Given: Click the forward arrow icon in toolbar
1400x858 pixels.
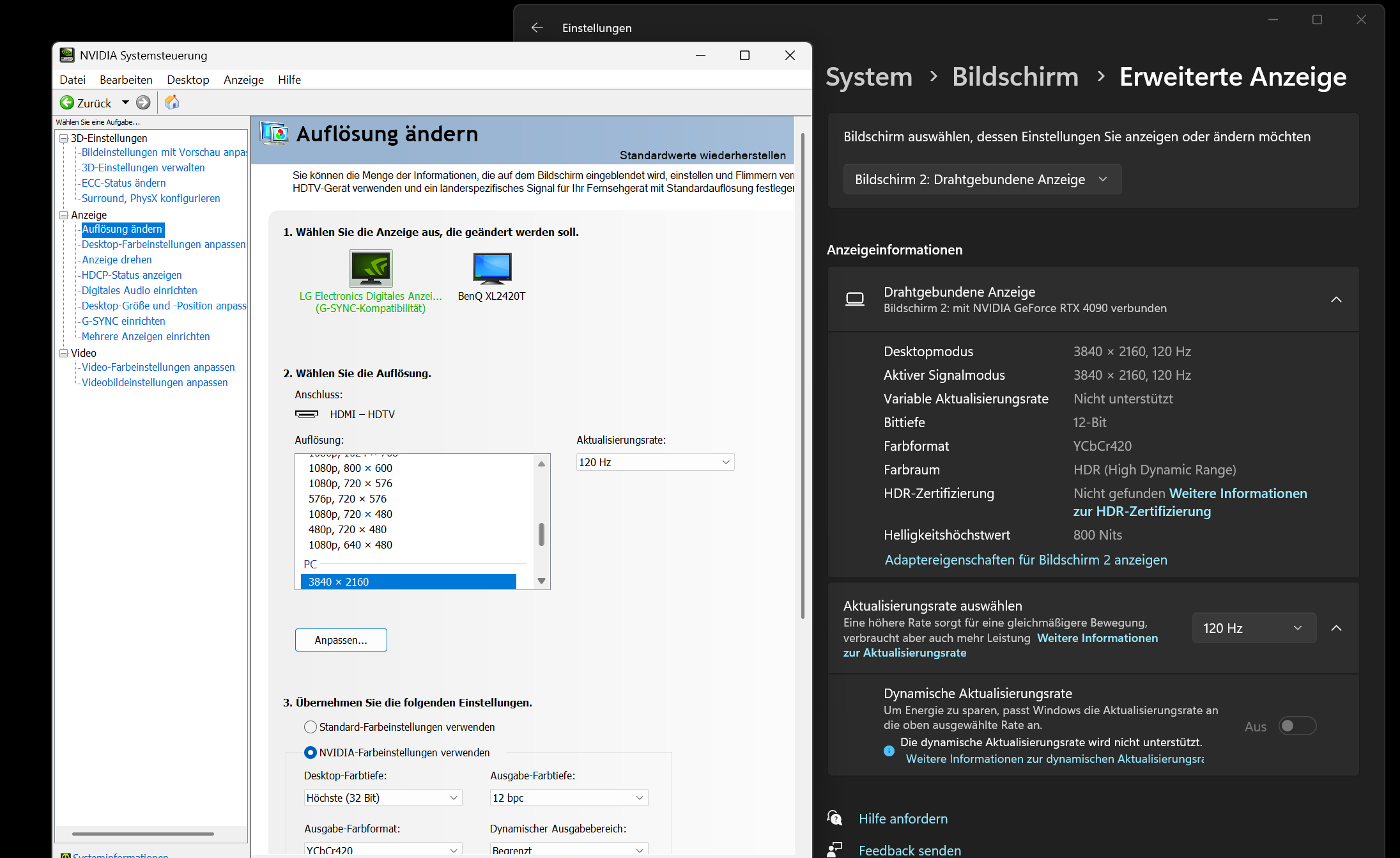Looking at the screenshot, I should pyautogui.click(x=143, y=103).
